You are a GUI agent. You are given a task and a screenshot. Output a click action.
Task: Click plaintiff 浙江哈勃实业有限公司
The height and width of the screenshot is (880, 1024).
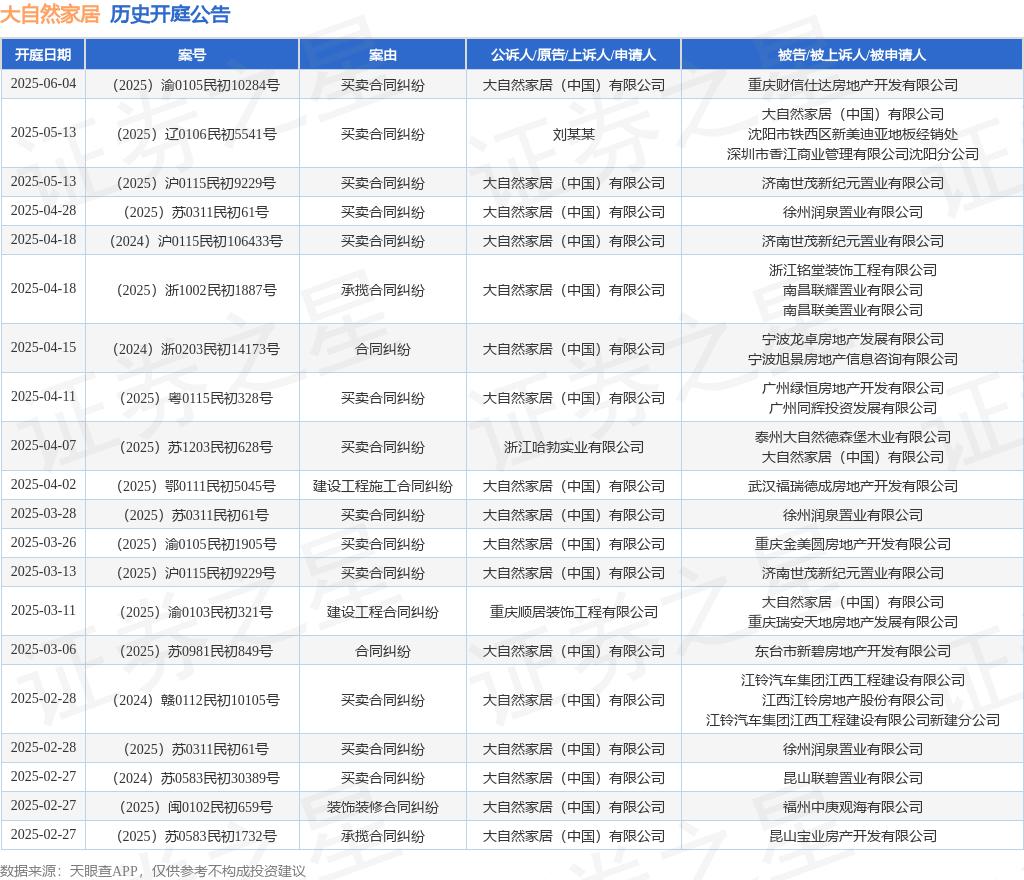click(573, 447)
